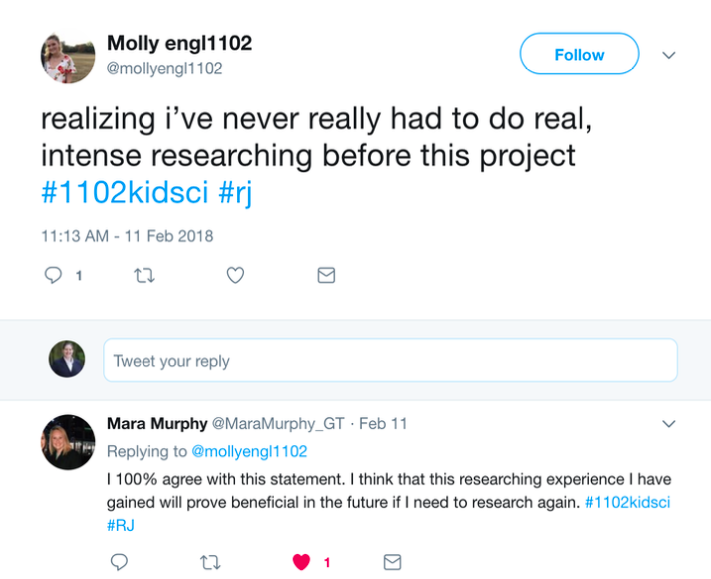Share Mara Murphy's reply via envelope icon
711x579 pixels.
click(x=392, y=561)
